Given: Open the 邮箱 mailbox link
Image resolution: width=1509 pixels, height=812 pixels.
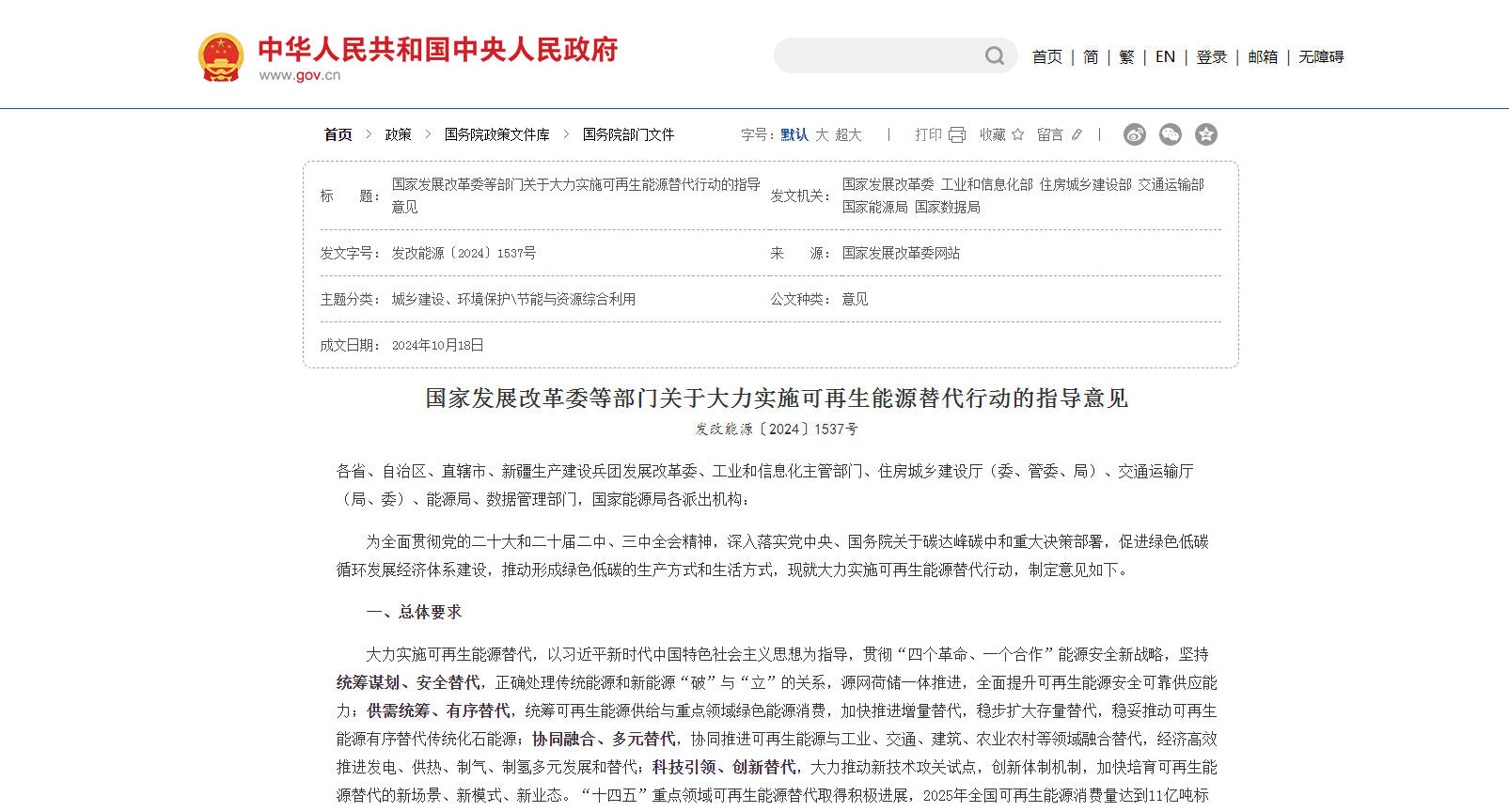Looking at the screenshot, I should click(x=1263, y=57).
